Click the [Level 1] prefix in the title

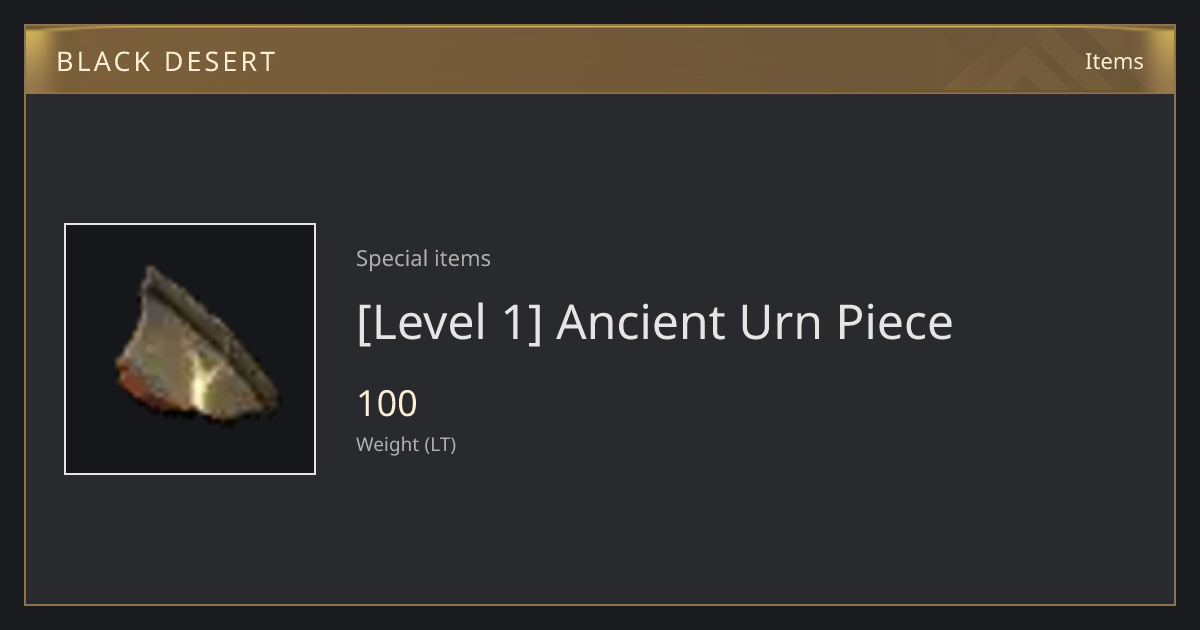449,322
